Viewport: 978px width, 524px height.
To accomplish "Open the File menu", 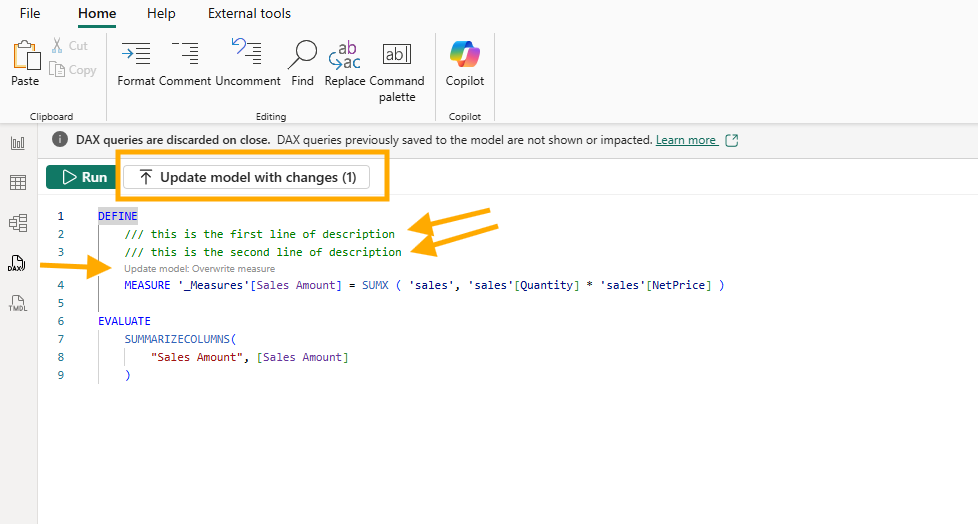I will pos(30,14).
